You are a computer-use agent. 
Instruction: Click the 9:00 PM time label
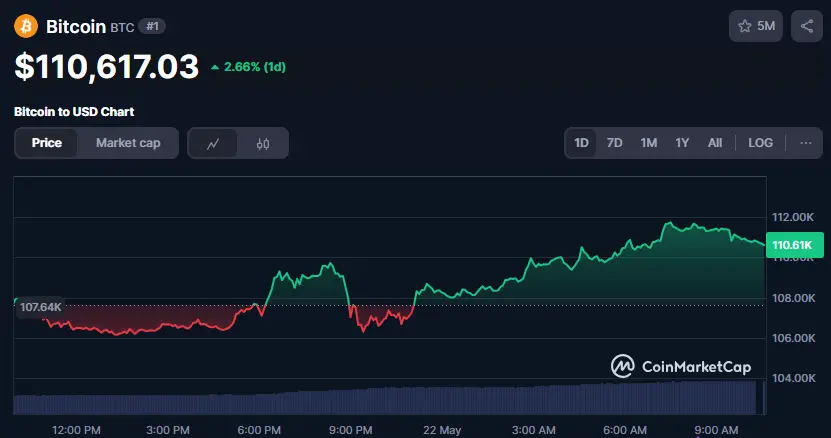350,430
